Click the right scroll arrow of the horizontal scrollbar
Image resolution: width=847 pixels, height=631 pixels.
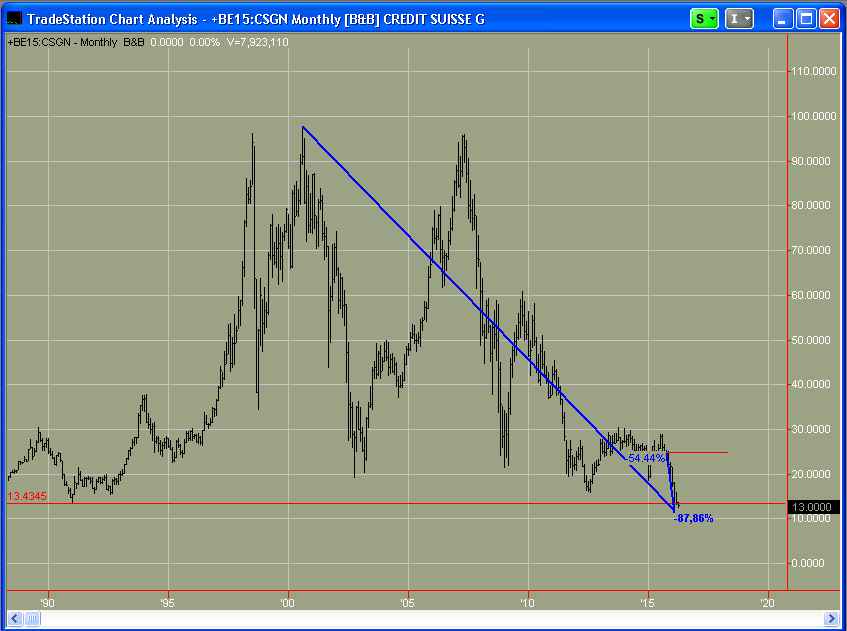(x=831, y=618)
